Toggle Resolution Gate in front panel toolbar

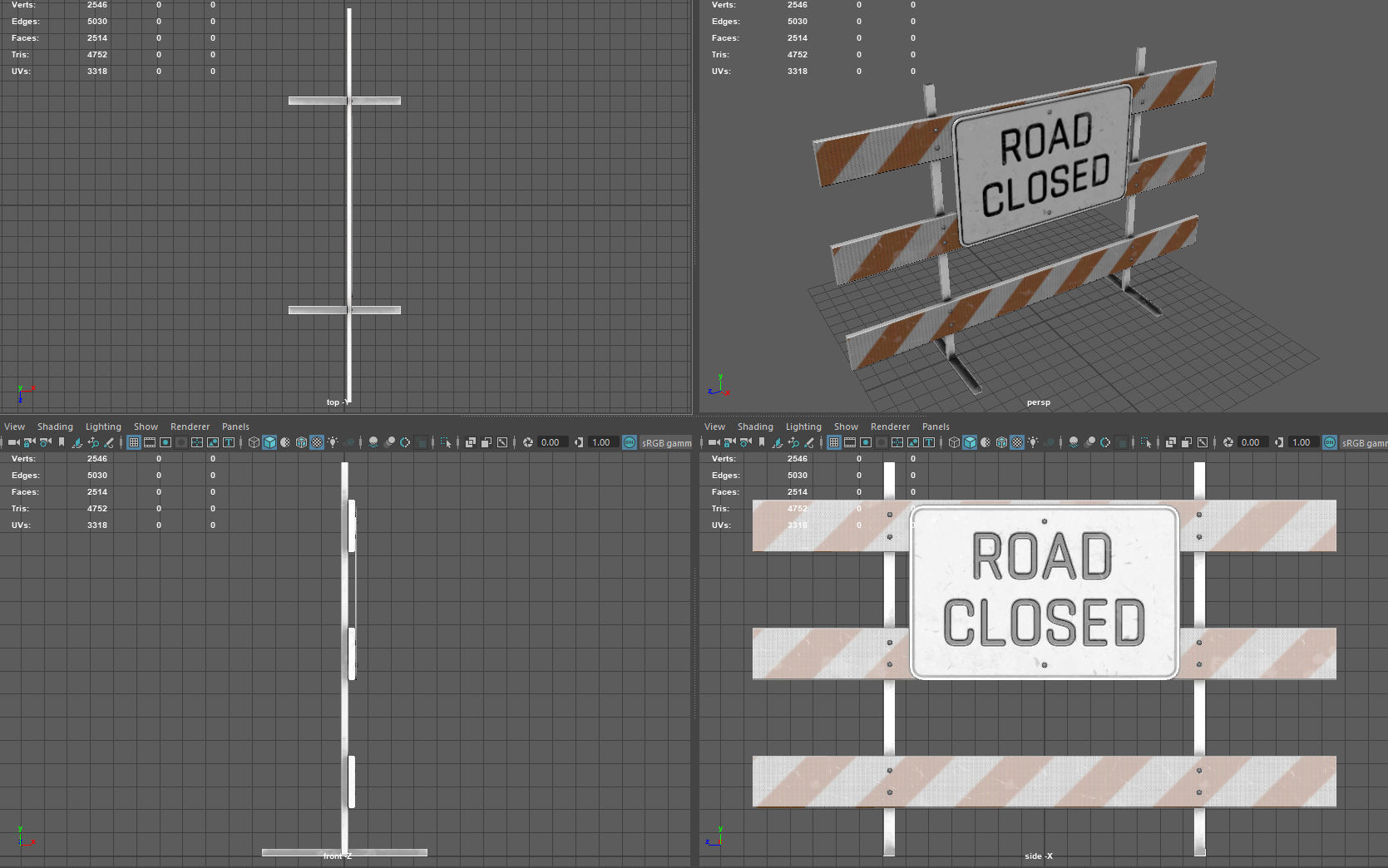165,442
